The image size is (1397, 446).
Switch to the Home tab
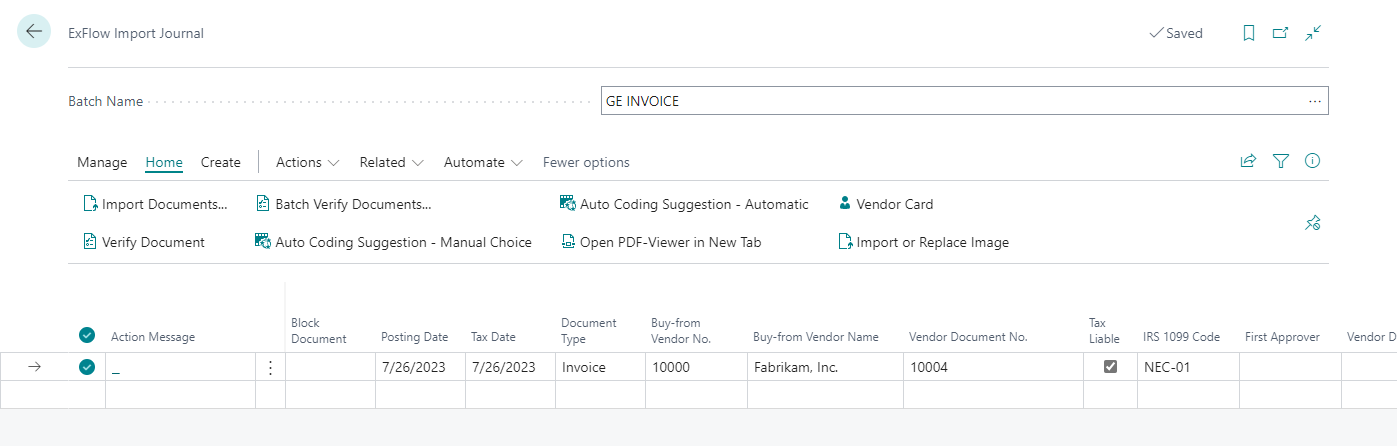coord(164,162)
